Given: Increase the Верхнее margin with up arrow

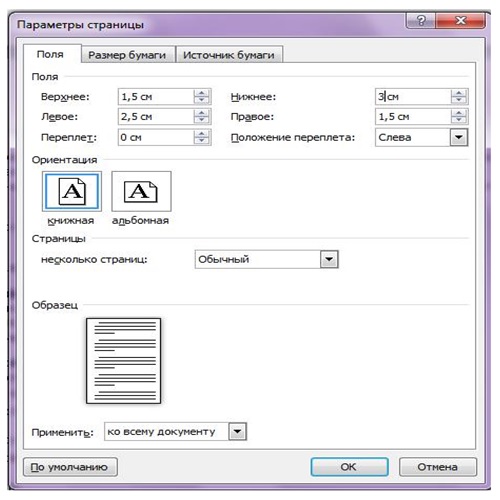Looking at the screenshot, I should pos(201,93).
